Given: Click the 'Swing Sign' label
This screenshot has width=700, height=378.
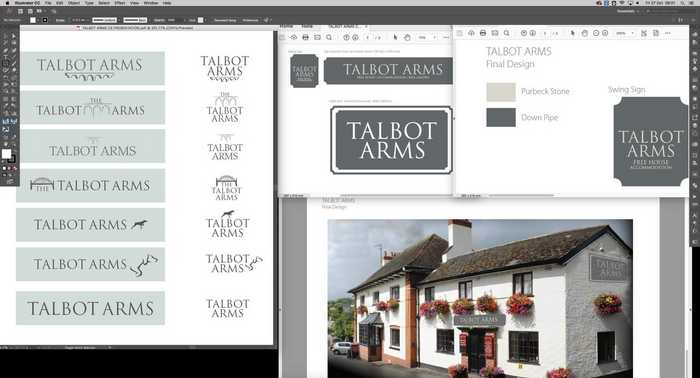Looking at the screenshot, I should coord(626,90).
